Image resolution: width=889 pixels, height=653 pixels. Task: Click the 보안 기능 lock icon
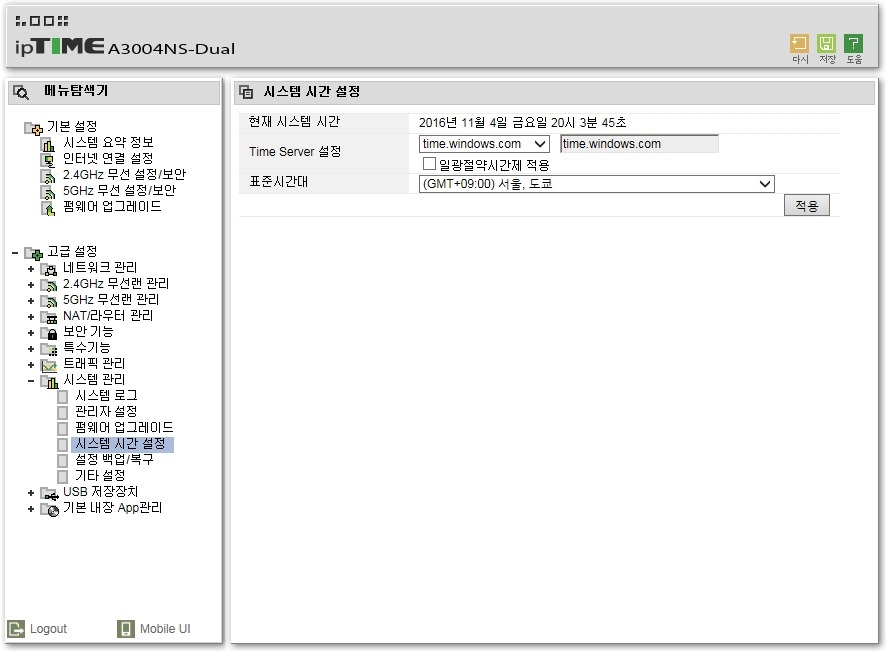coord(49,333)
